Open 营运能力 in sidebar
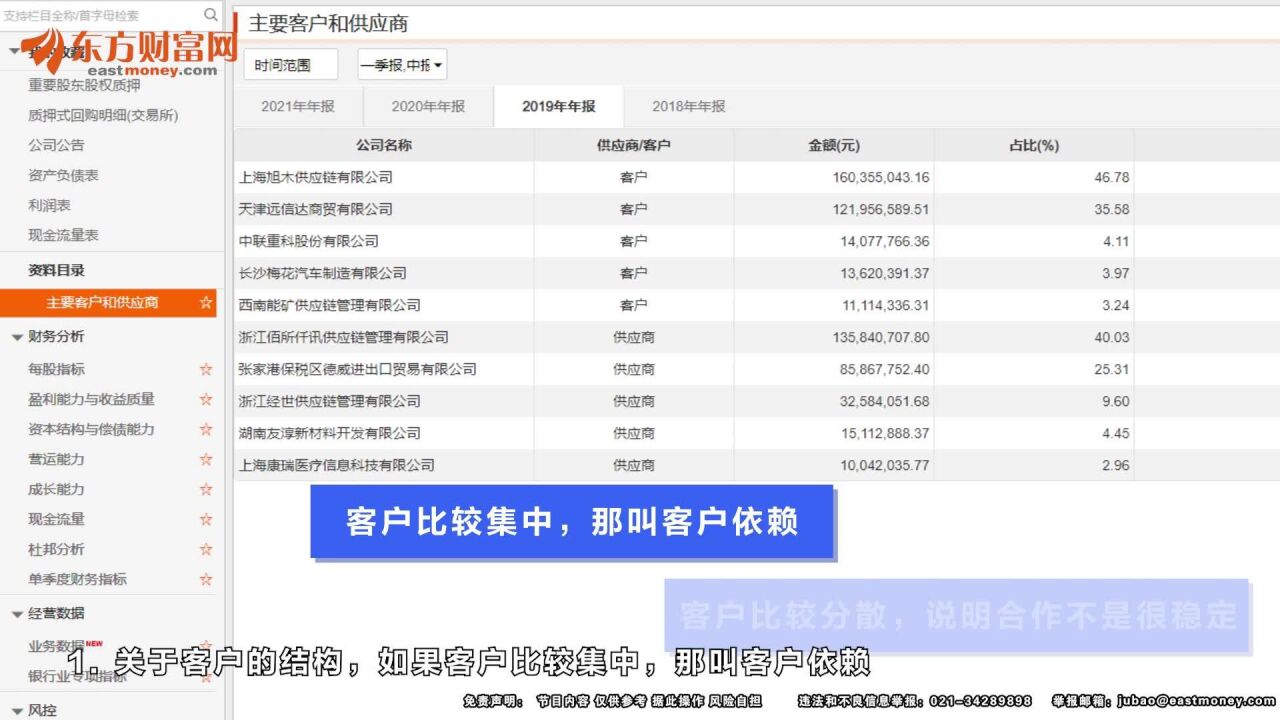 (x=56, y=459)
